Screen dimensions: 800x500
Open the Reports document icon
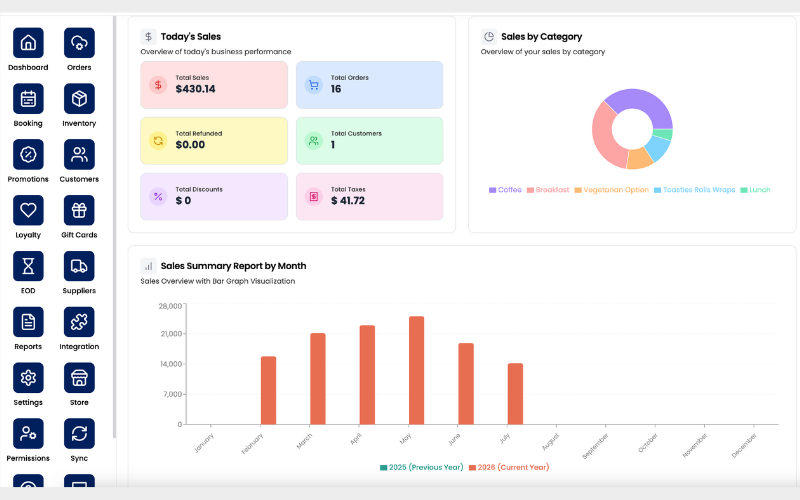[x=28, y=322]
